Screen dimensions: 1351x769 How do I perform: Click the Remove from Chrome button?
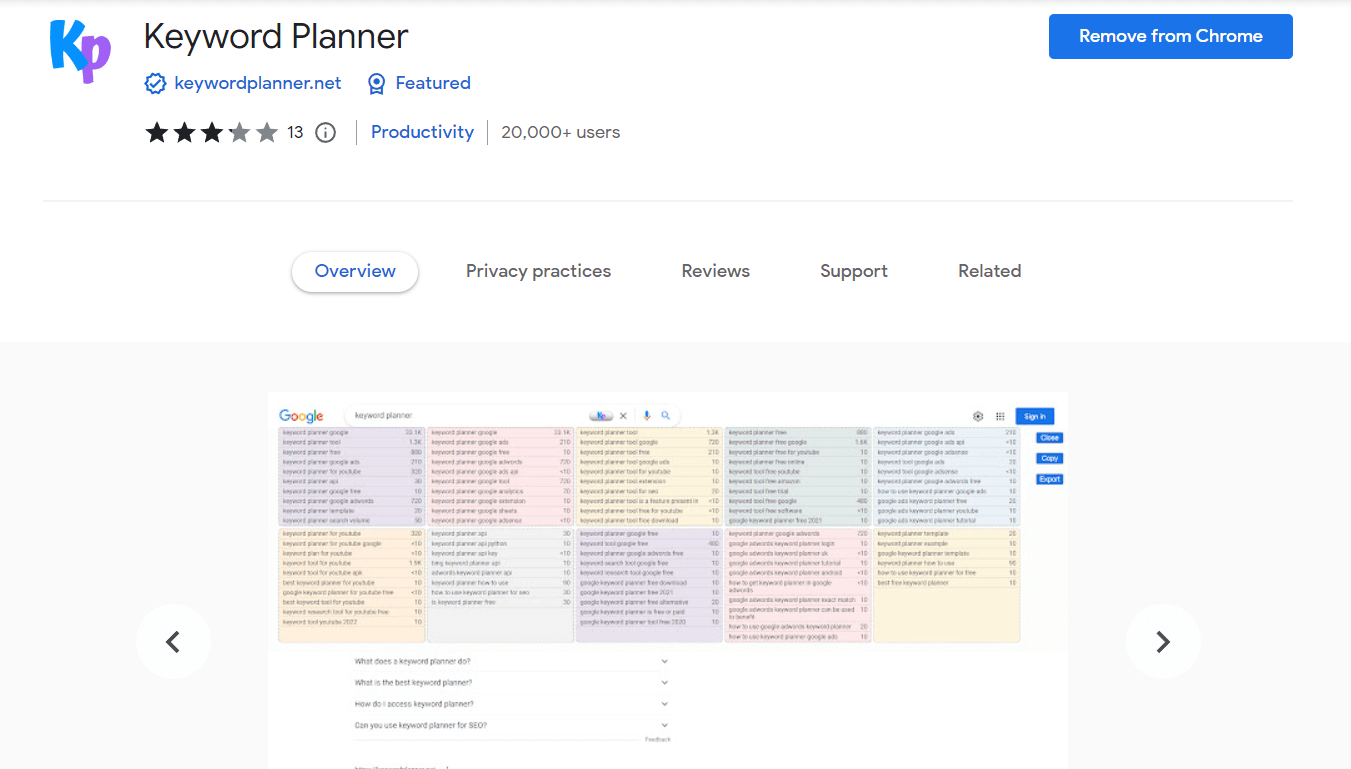click(x=1171, y=36)
